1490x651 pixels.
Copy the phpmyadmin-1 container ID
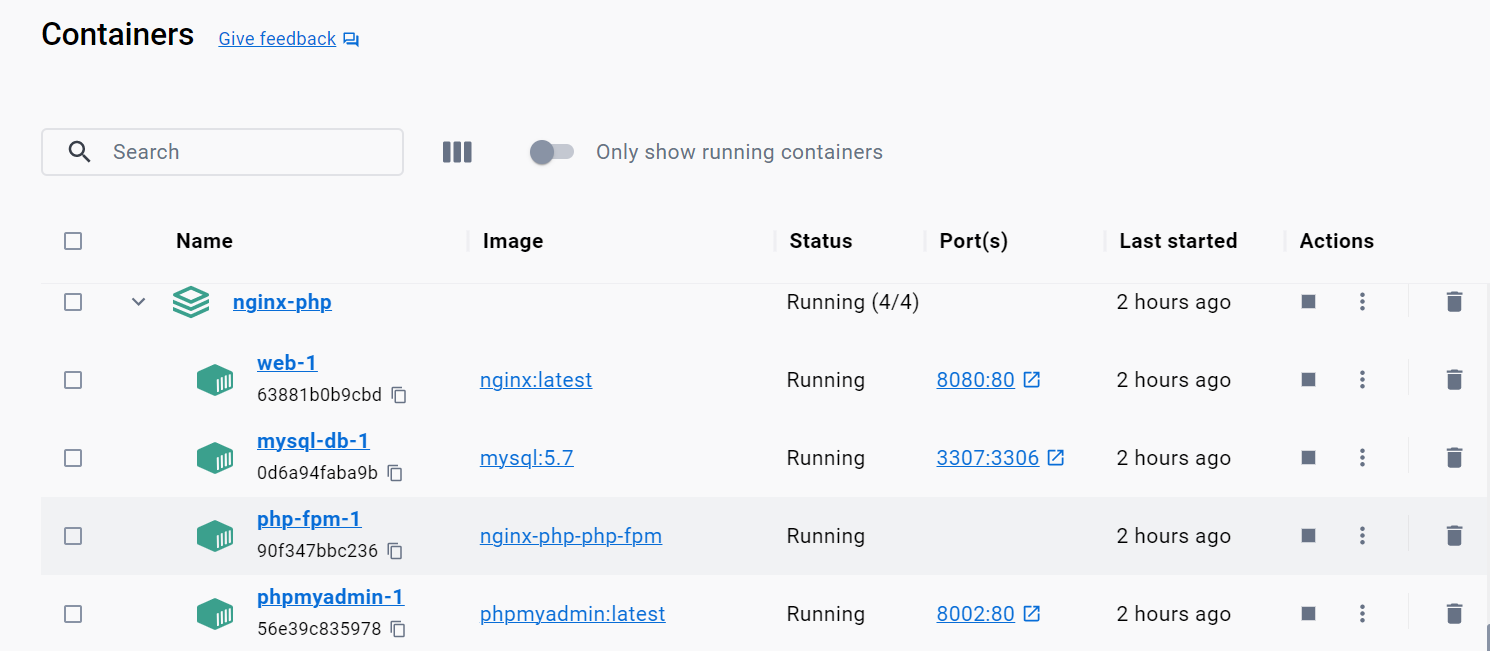coord(398,629)
